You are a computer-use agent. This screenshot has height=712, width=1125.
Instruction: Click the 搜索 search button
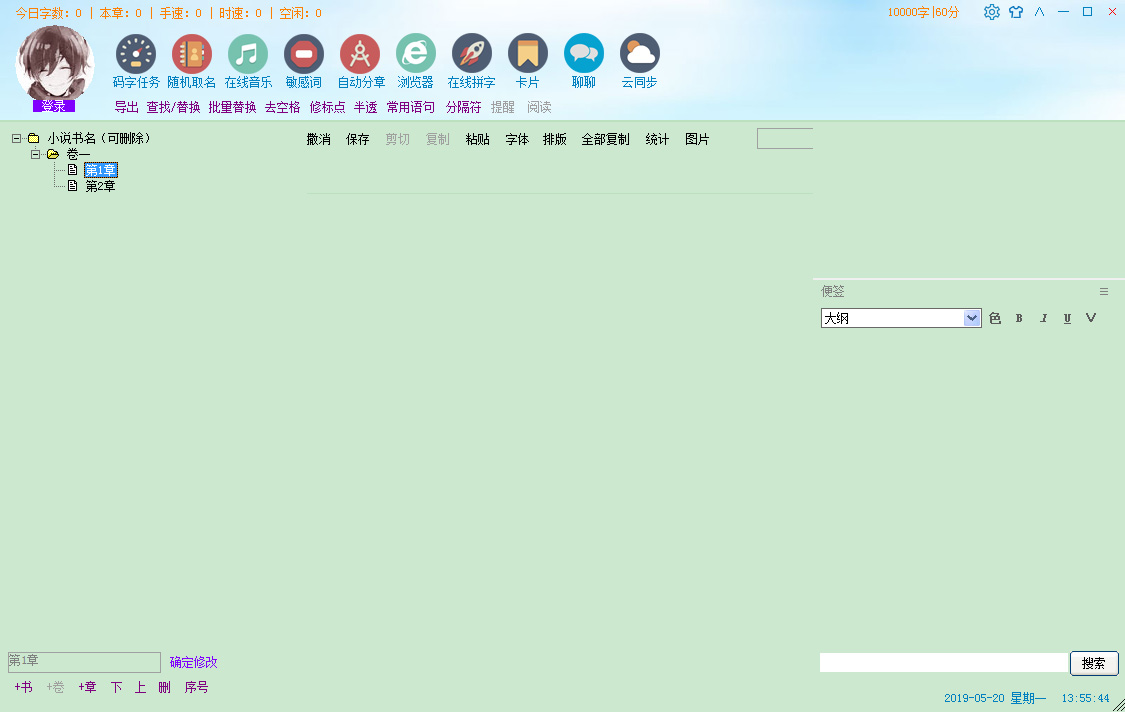point(1094,663)
